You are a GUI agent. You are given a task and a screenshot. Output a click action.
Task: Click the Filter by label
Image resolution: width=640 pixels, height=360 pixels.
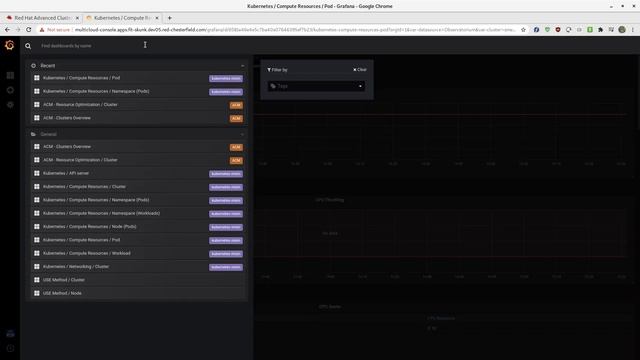(277, 70)
